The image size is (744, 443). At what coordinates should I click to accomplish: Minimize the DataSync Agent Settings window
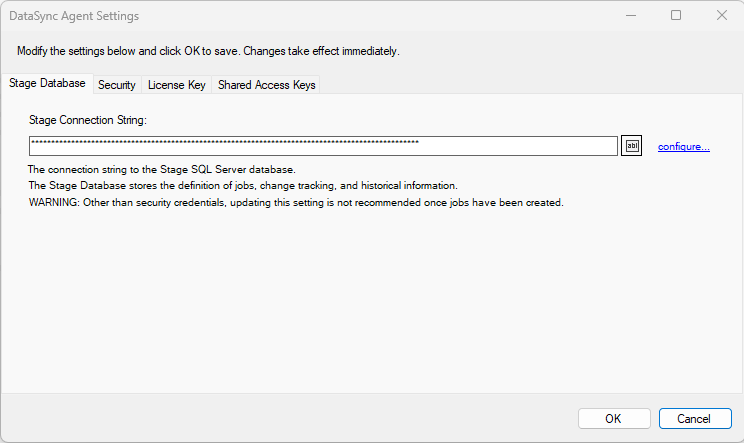tap(631, 16)
